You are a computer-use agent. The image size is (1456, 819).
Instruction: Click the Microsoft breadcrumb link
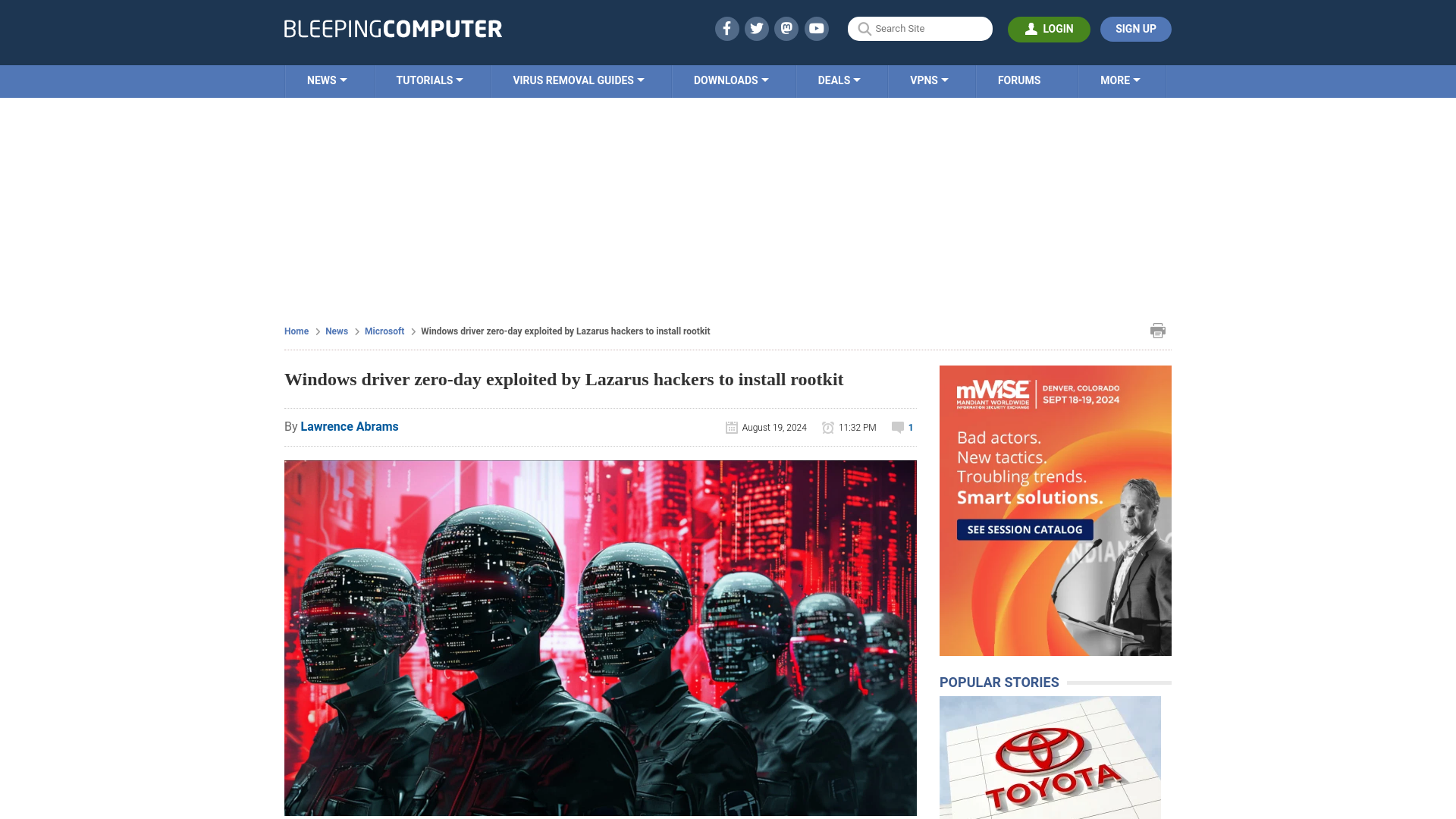[384, 331]
